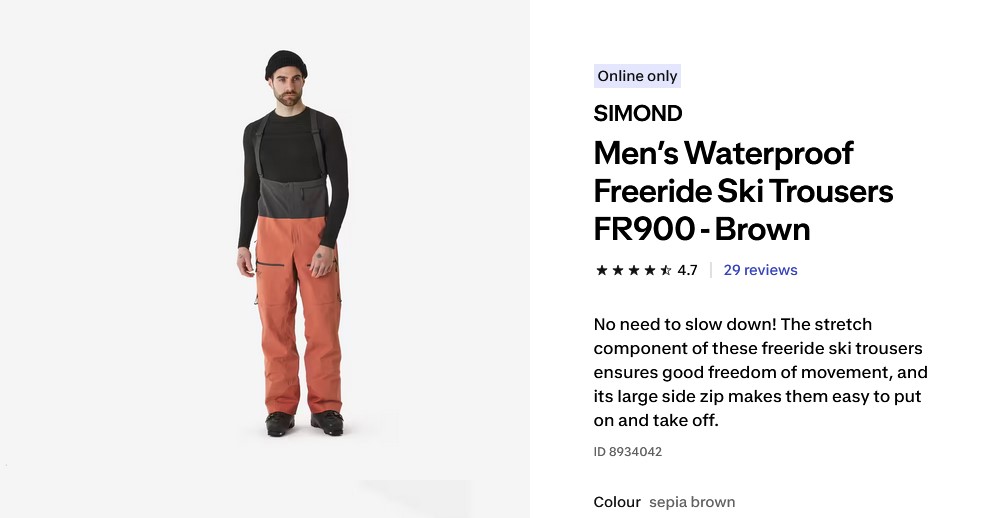Click the sepia brown colour name

tap(692, 502)
